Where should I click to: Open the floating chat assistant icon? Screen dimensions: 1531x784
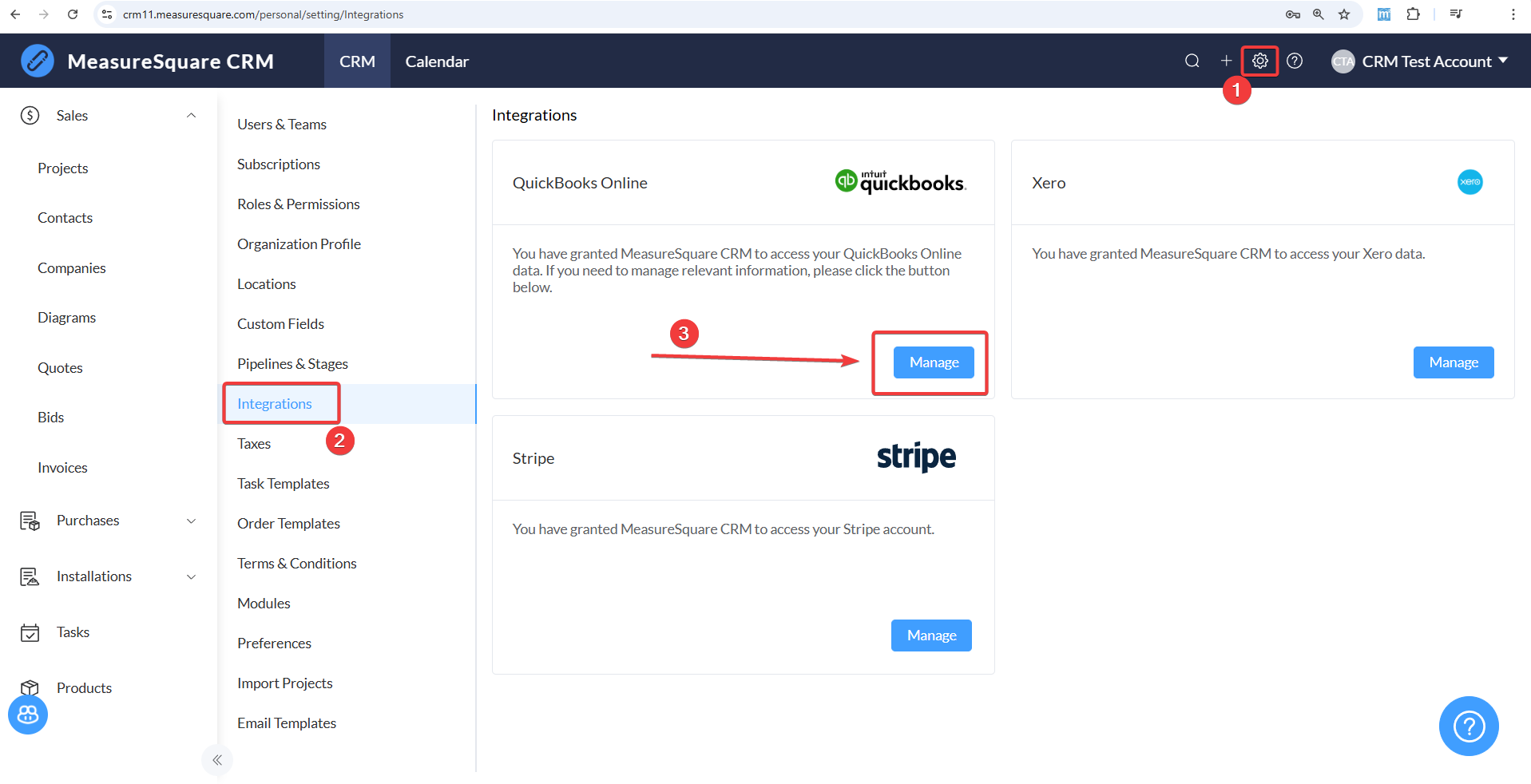click(x=28, y=715)
